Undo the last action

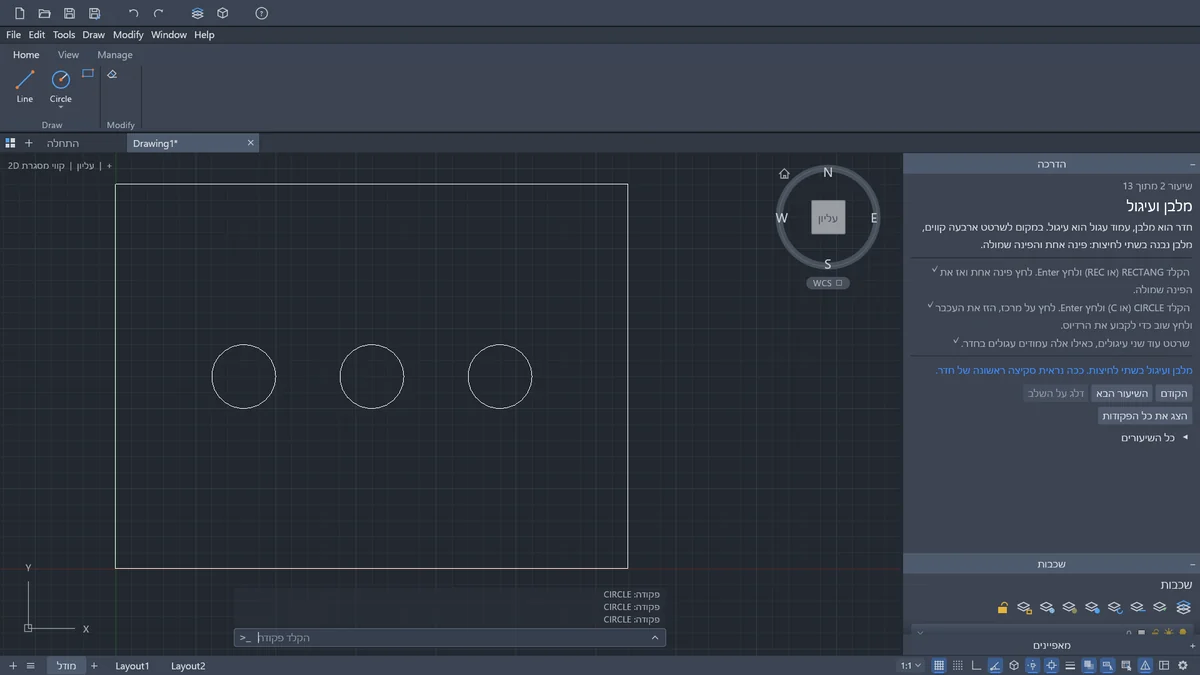click(133, 13)
